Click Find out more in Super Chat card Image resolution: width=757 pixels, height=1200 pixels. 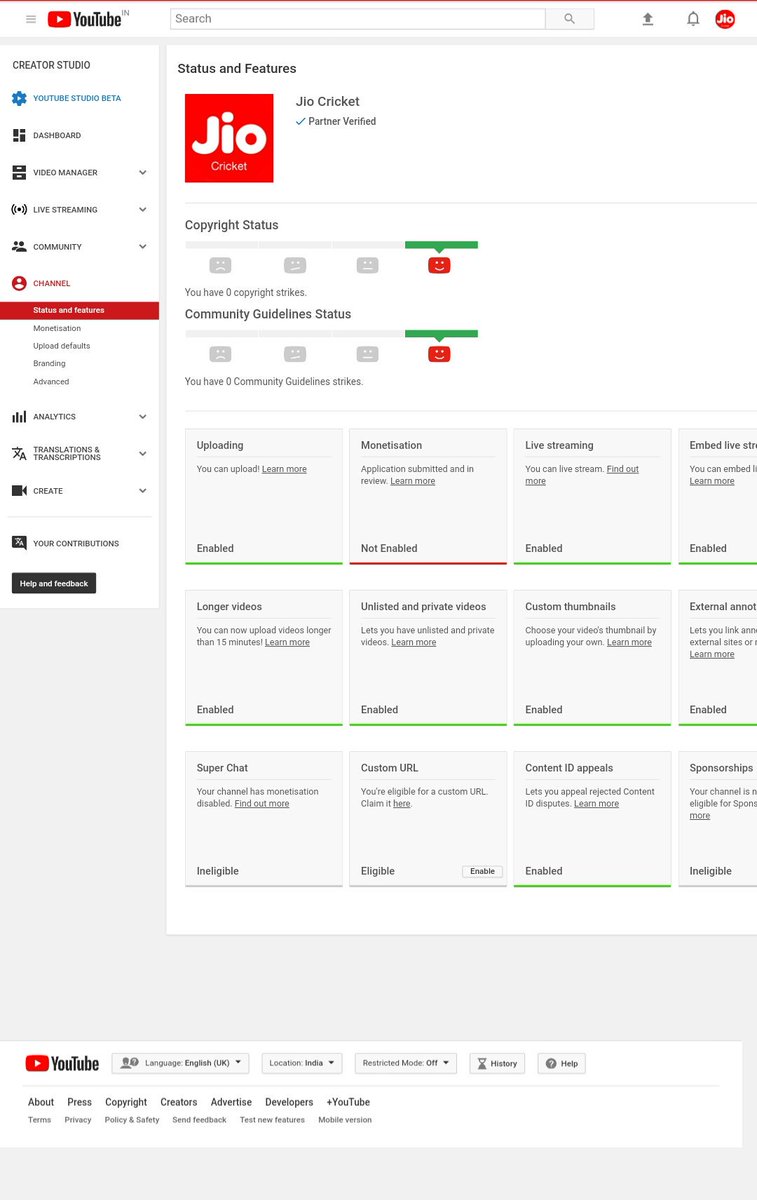pyautogui.click(x=262, y=803)
